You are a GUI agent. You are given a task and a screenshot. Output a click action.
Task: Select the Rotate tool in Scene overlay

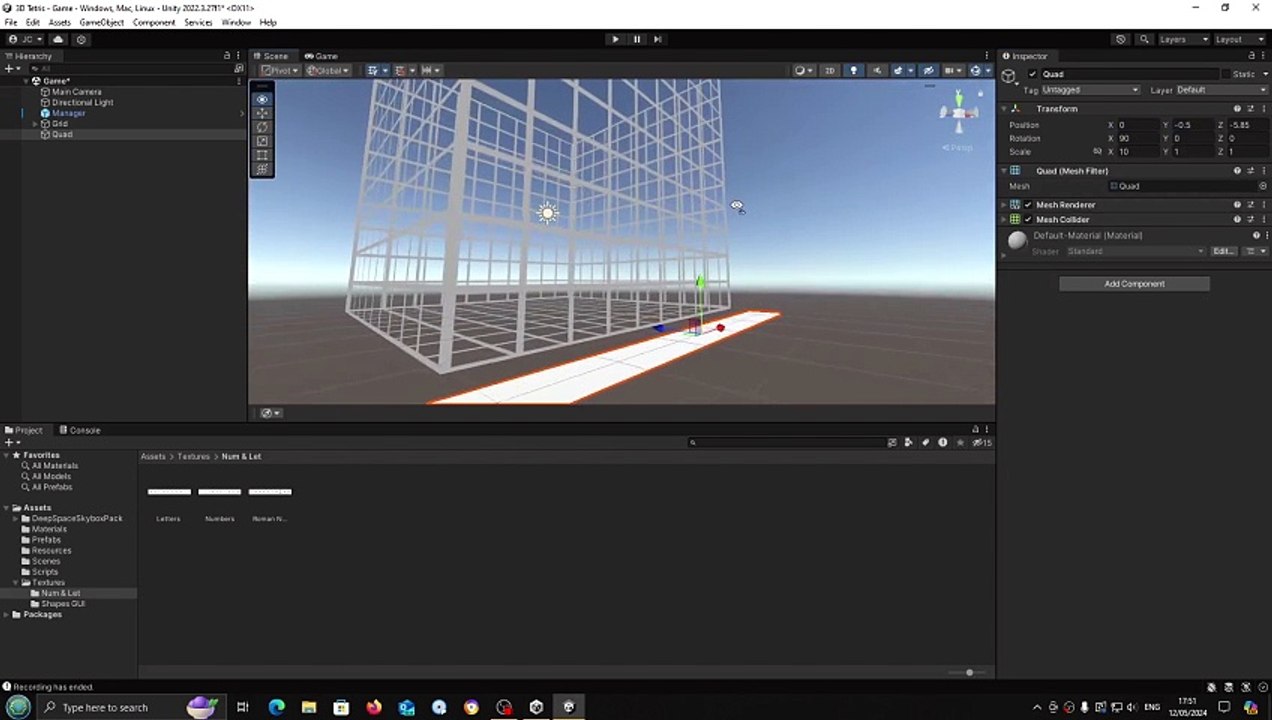263,127
